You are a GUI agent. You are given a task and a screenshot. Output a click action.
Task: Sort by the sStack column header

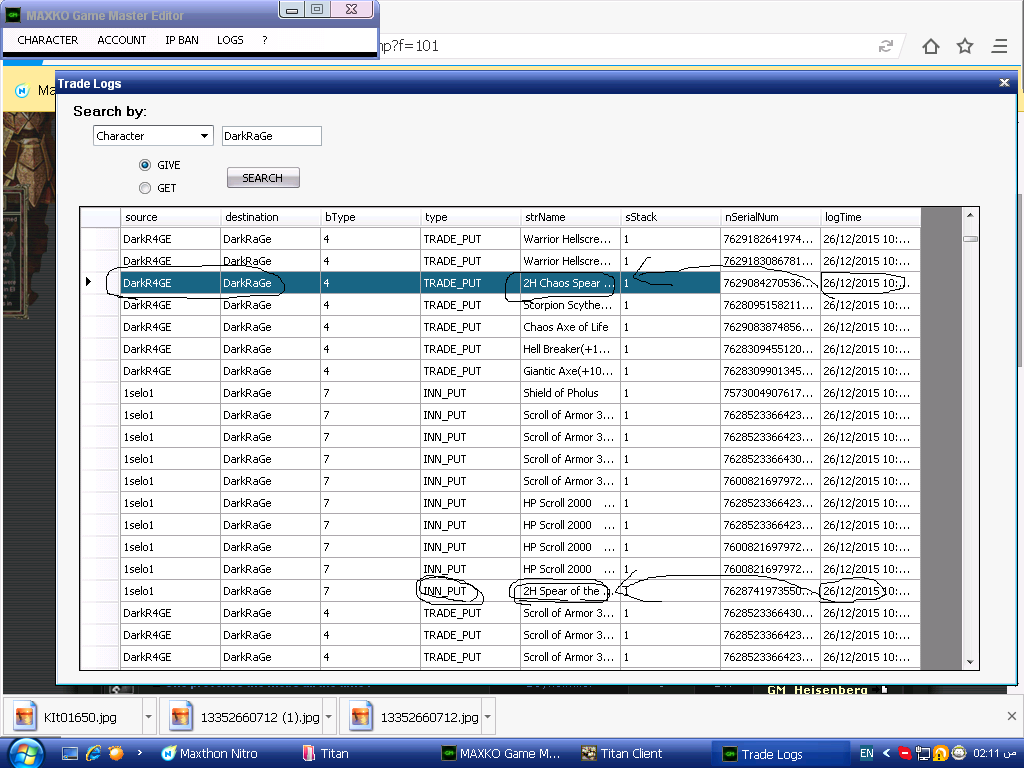pos(671,217)
